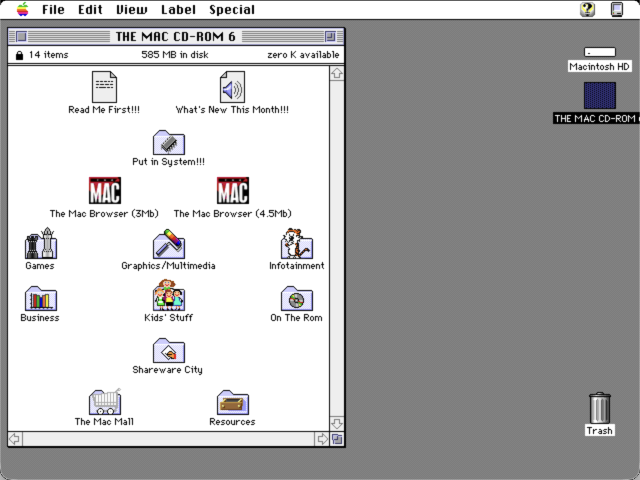Click the lock icon beside 14 items

click(19, 55)
